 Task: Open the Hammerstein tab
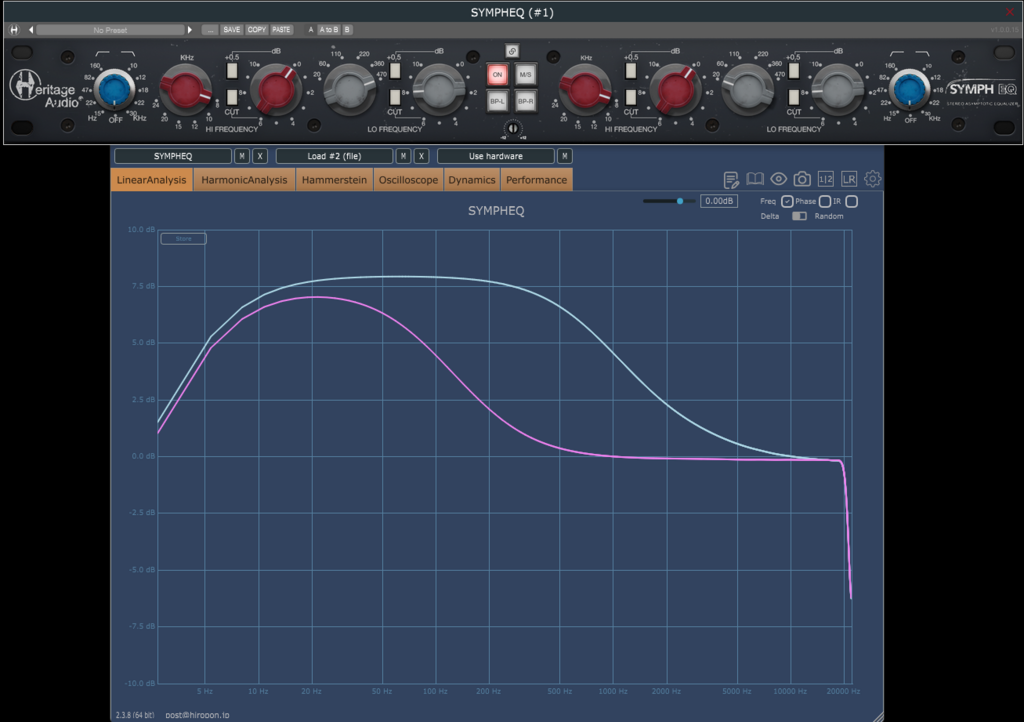[334, 180]
